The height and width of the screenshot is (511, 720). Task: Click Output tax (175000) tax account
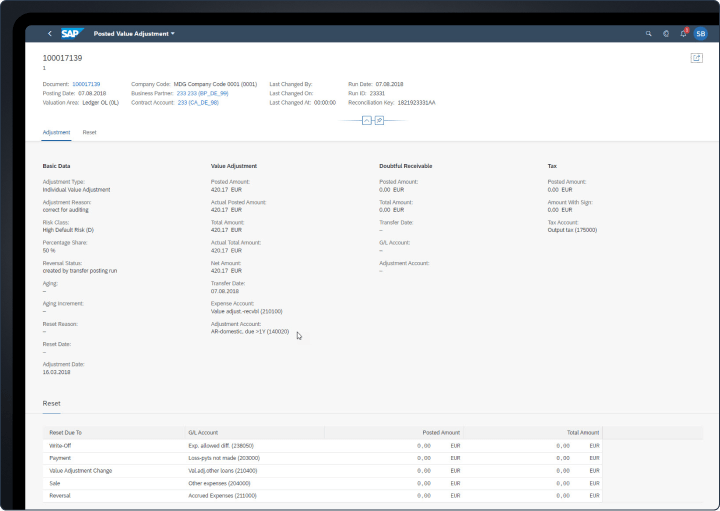pos(572,230)
